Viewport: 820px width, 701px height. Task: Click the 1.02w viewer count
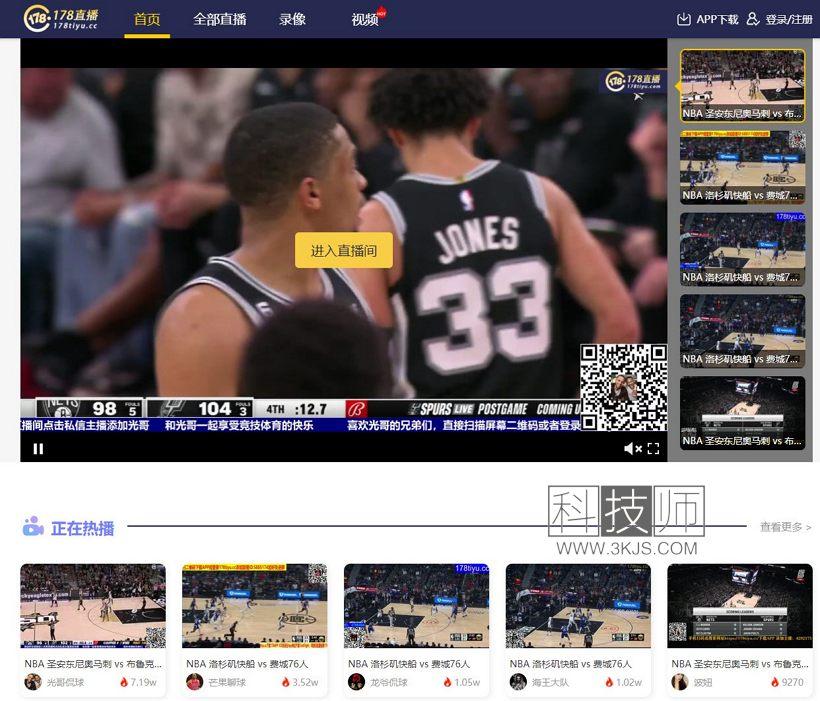pyautogui.click(x=629, y=682)
